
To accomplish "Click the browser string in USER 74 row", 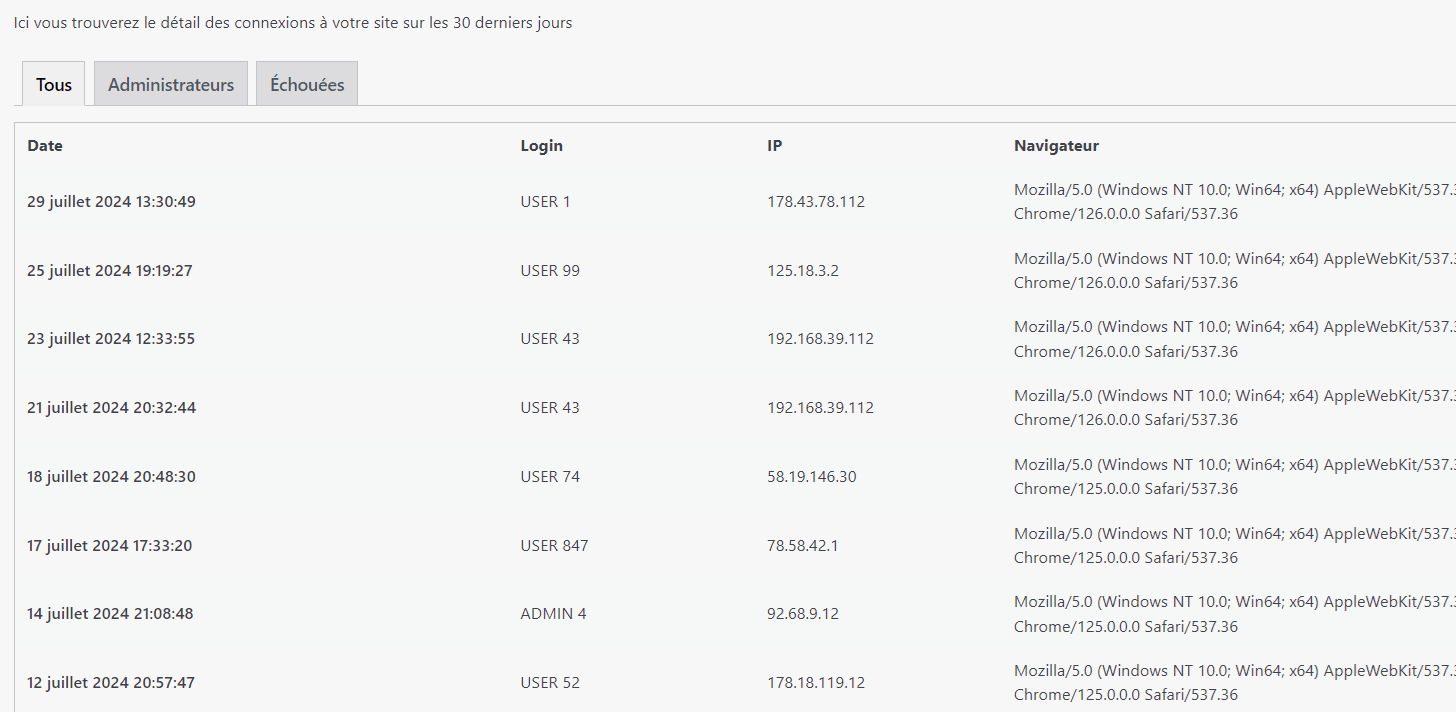I will pos(1235,477).
